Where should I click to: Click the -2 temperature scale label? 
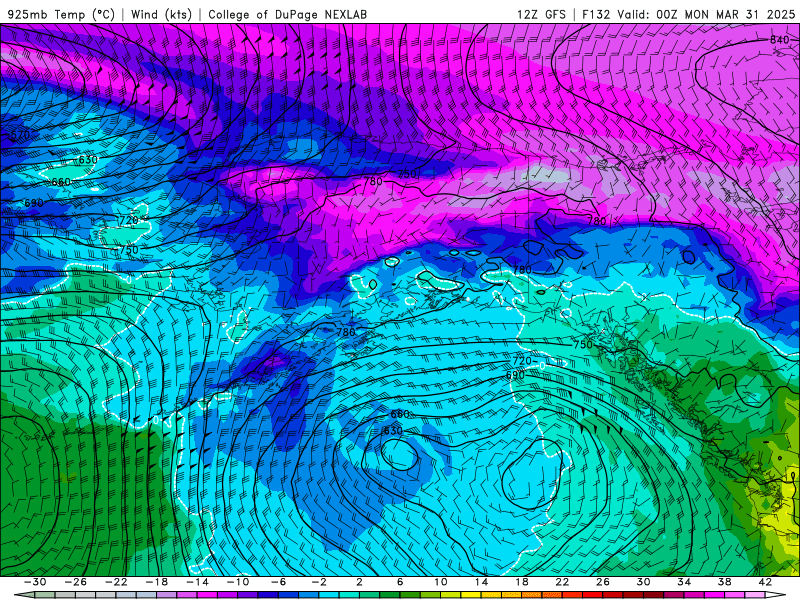click(x=319, y=582)
